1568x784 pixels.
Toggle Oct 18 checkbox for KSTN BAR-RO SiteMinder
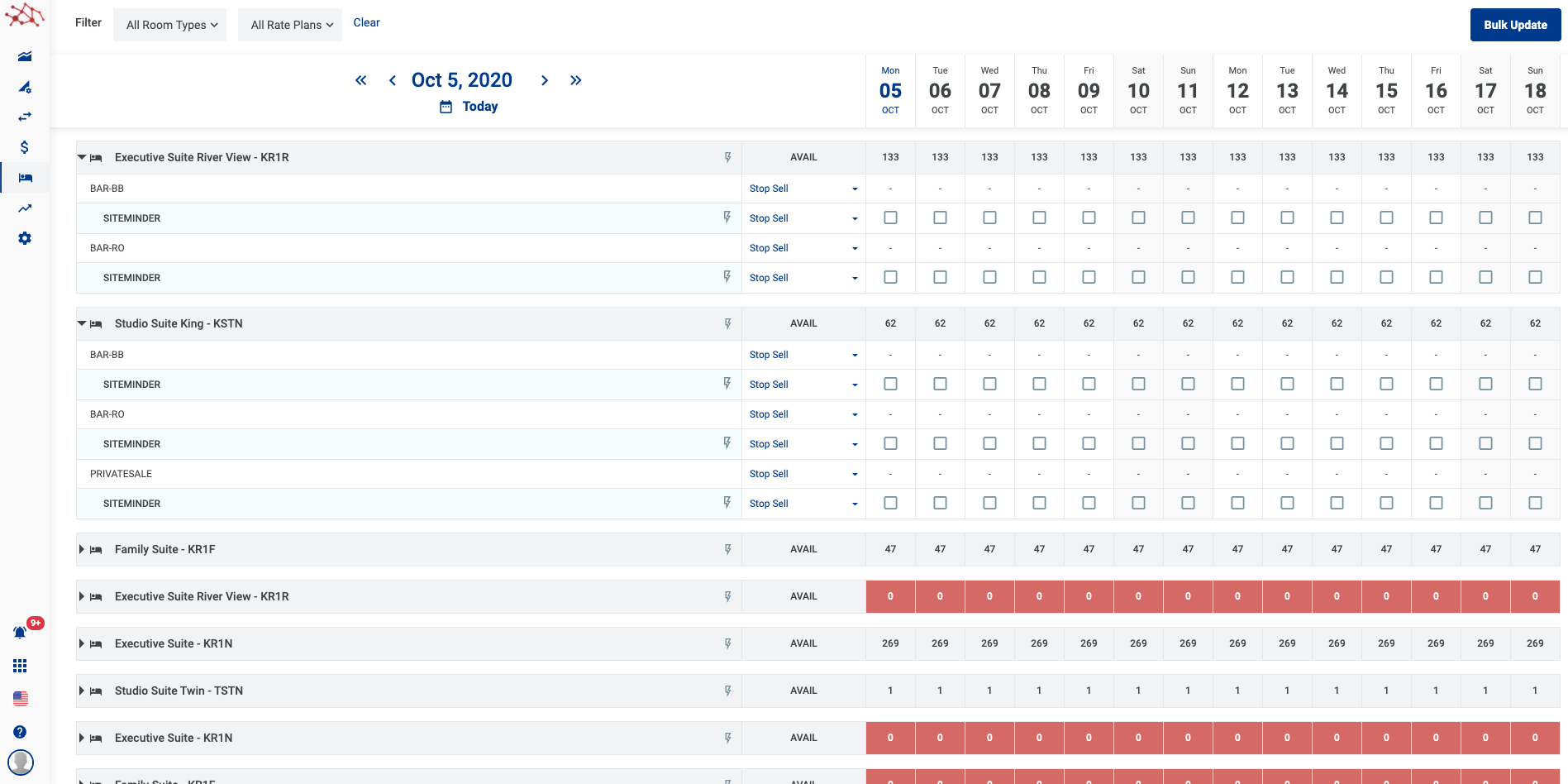point(1535,443)
